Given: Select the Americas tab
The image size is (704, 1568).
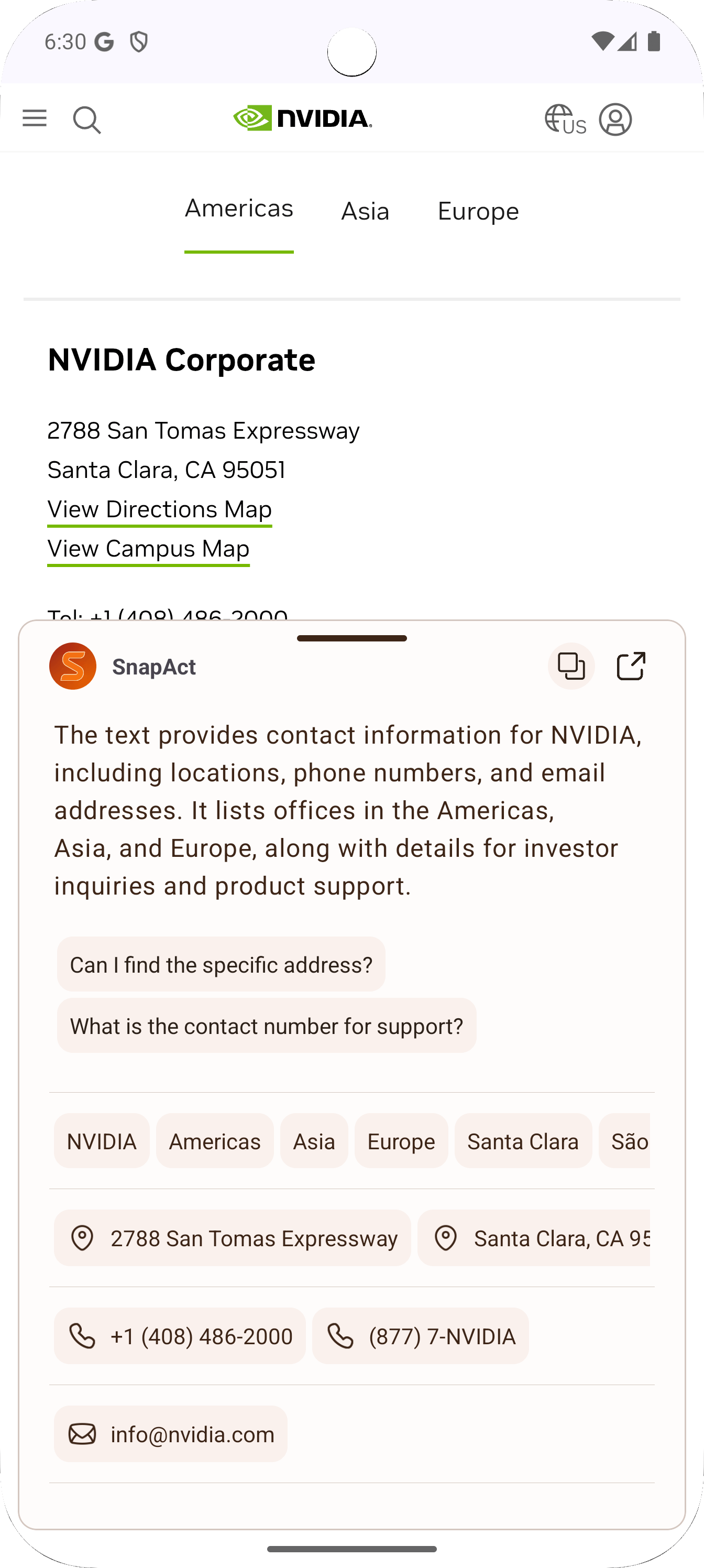Looking at the screenshot, I should [x=239, y=209].
